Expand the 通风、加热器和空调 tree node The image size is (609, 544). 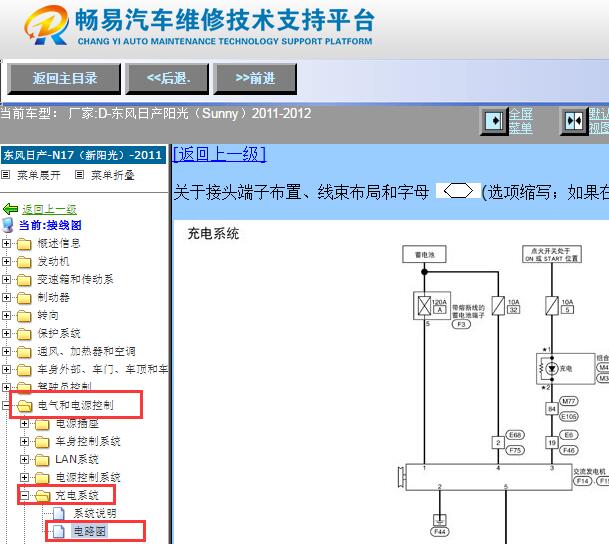pos(6,351)
